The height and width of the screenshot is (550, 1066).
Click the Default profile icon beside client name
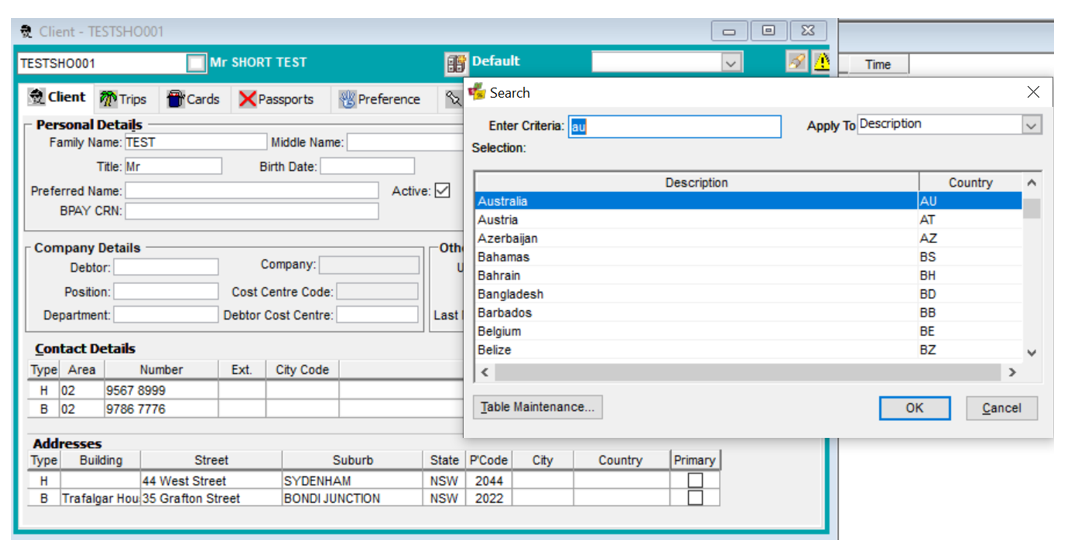(456, 63)
